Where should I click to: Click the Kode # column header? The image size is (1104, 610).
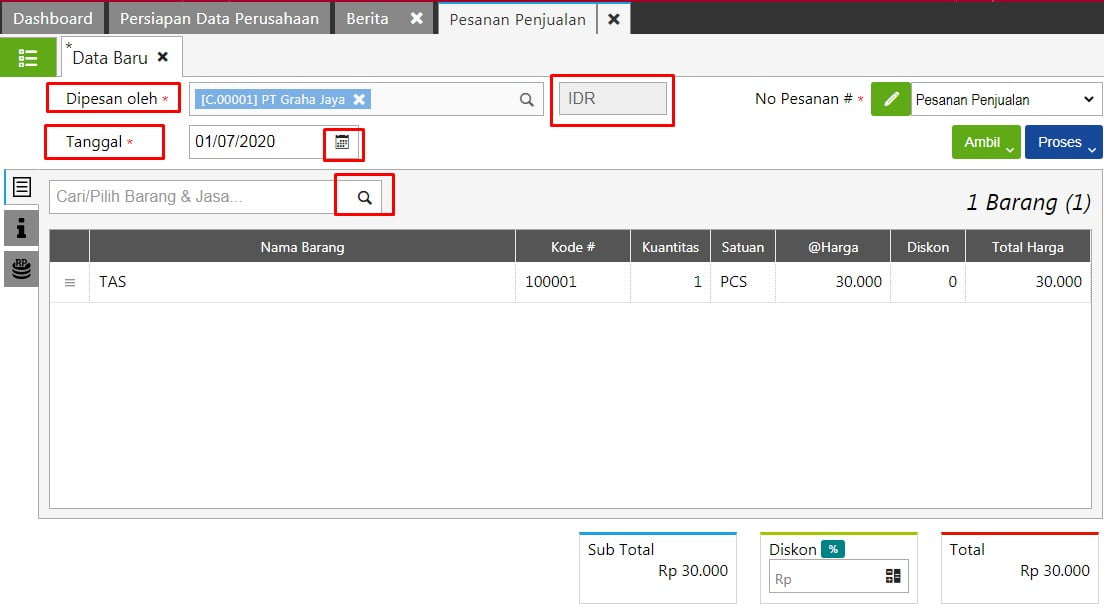(x=572, y=247)
